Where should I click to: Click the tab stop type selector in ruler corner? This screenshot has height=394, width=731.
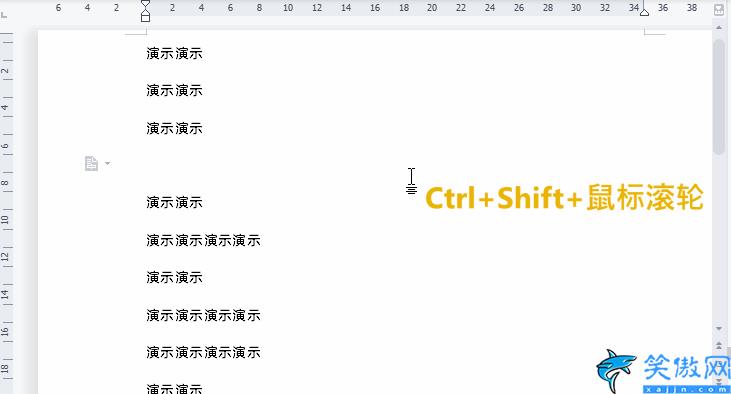4,15
